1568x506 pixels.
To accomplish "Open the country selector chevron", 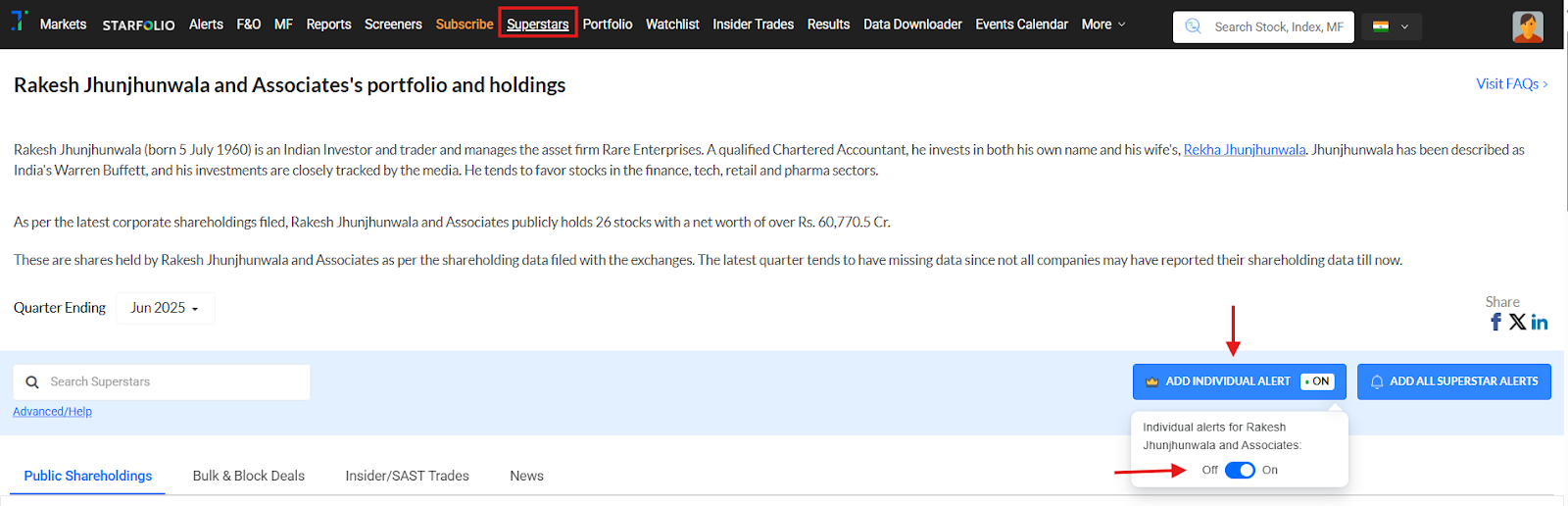I will coord(1404,26).
